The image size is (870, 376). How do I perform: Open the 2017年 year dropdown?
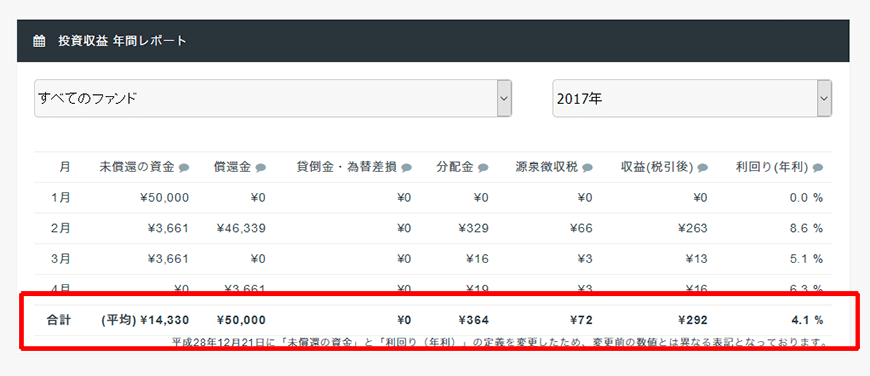[692, 98]
